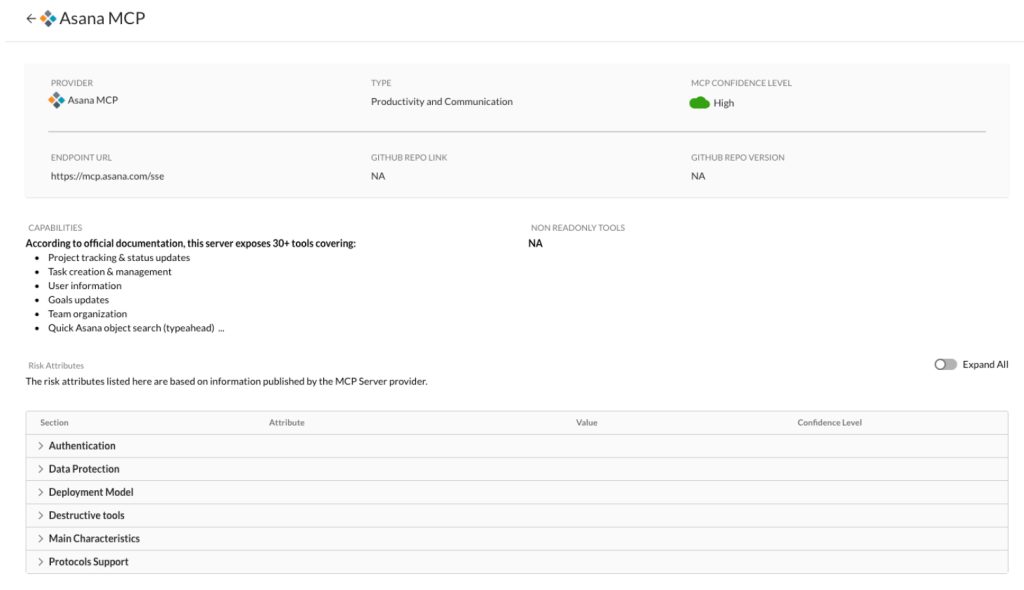1024x590 pixels.
Task: Expand the Destructive tools section chevron
Action: click(40, 516)
